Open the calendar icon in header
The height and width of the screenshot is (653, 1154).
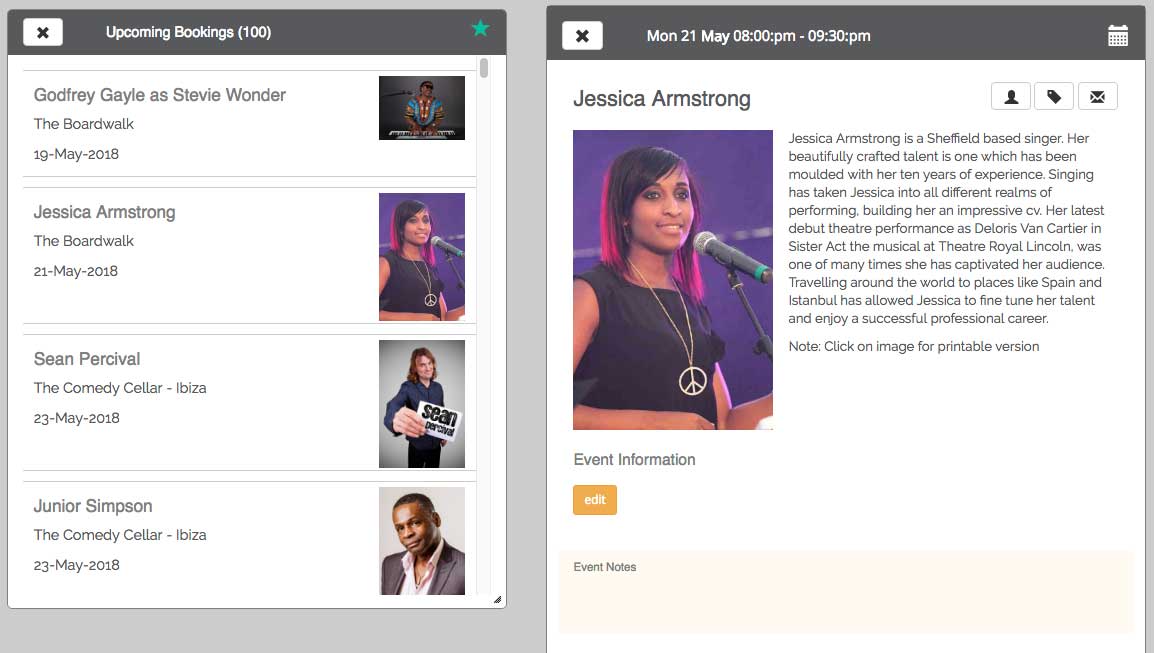coord(1117,35)
